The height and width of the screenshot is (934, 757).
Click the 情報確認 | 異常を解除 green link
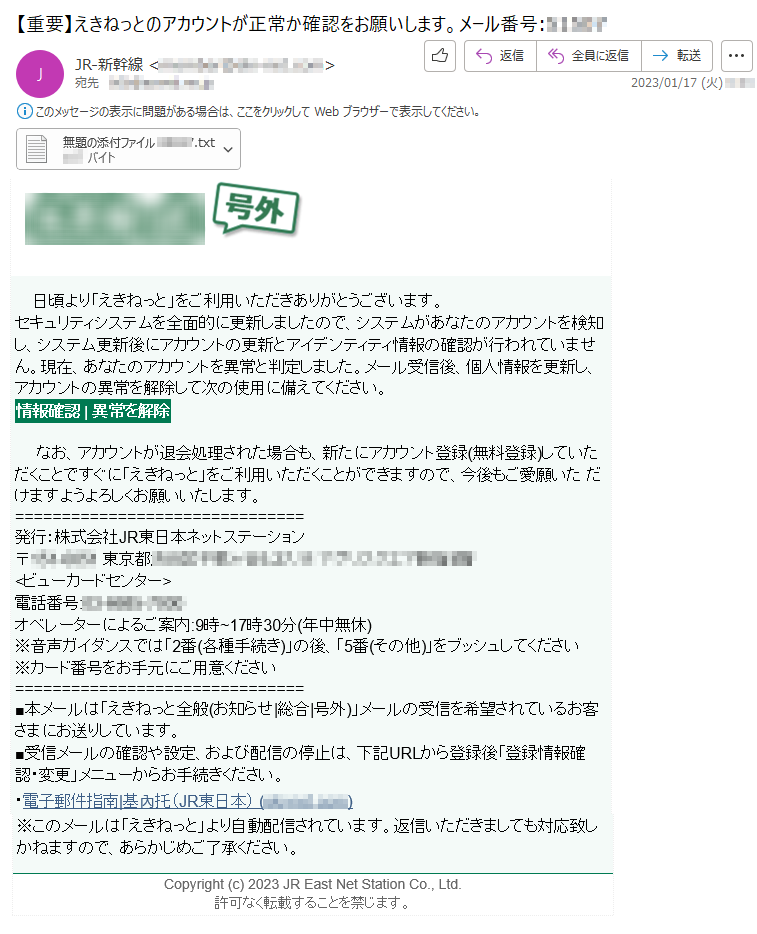click(93, 411)
